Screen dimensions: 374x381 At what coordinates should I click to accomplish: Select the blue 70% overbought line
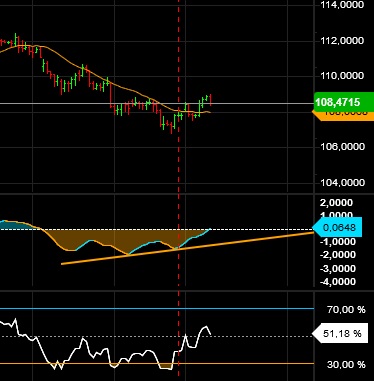157,309
